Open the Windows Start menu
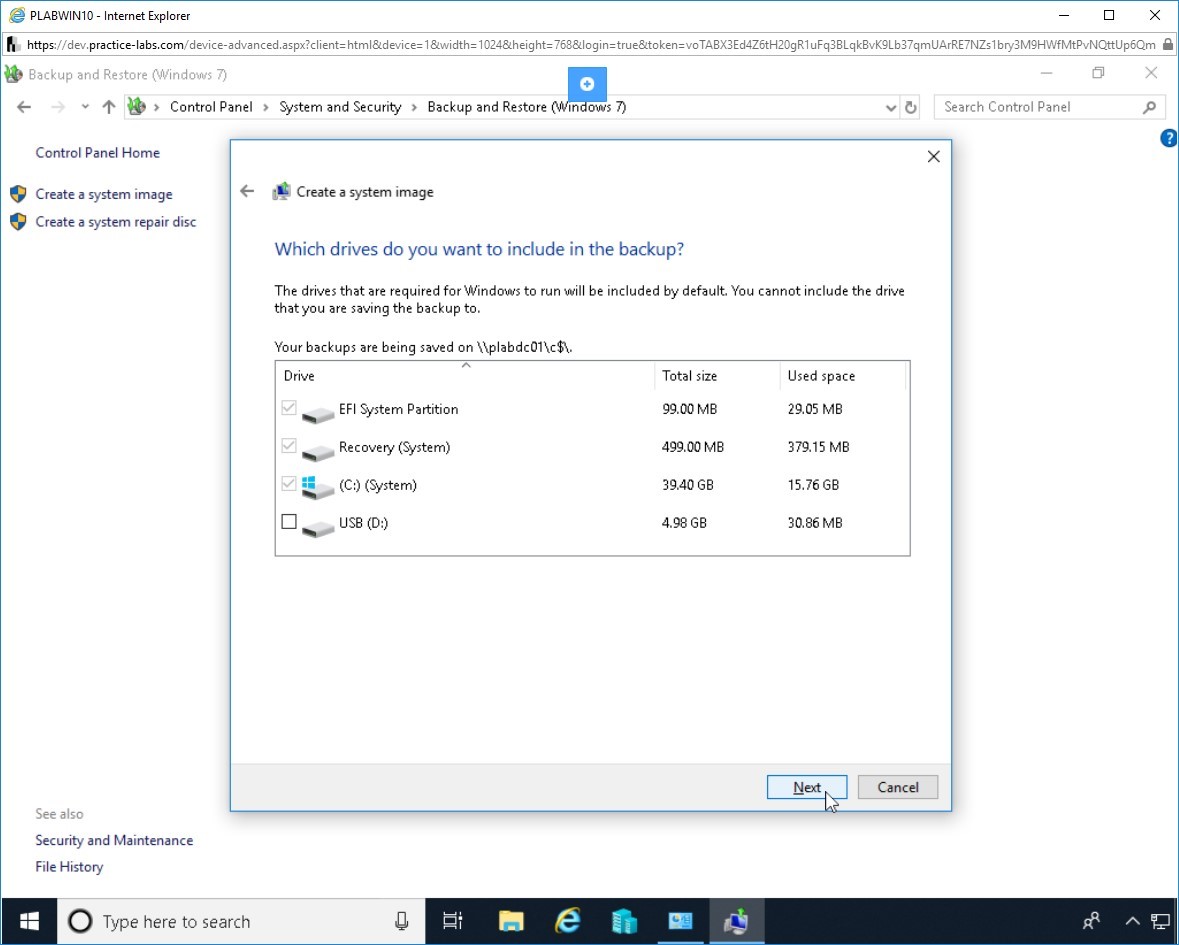The width and height of the screenshot is (1179, 945). (29, 921)
